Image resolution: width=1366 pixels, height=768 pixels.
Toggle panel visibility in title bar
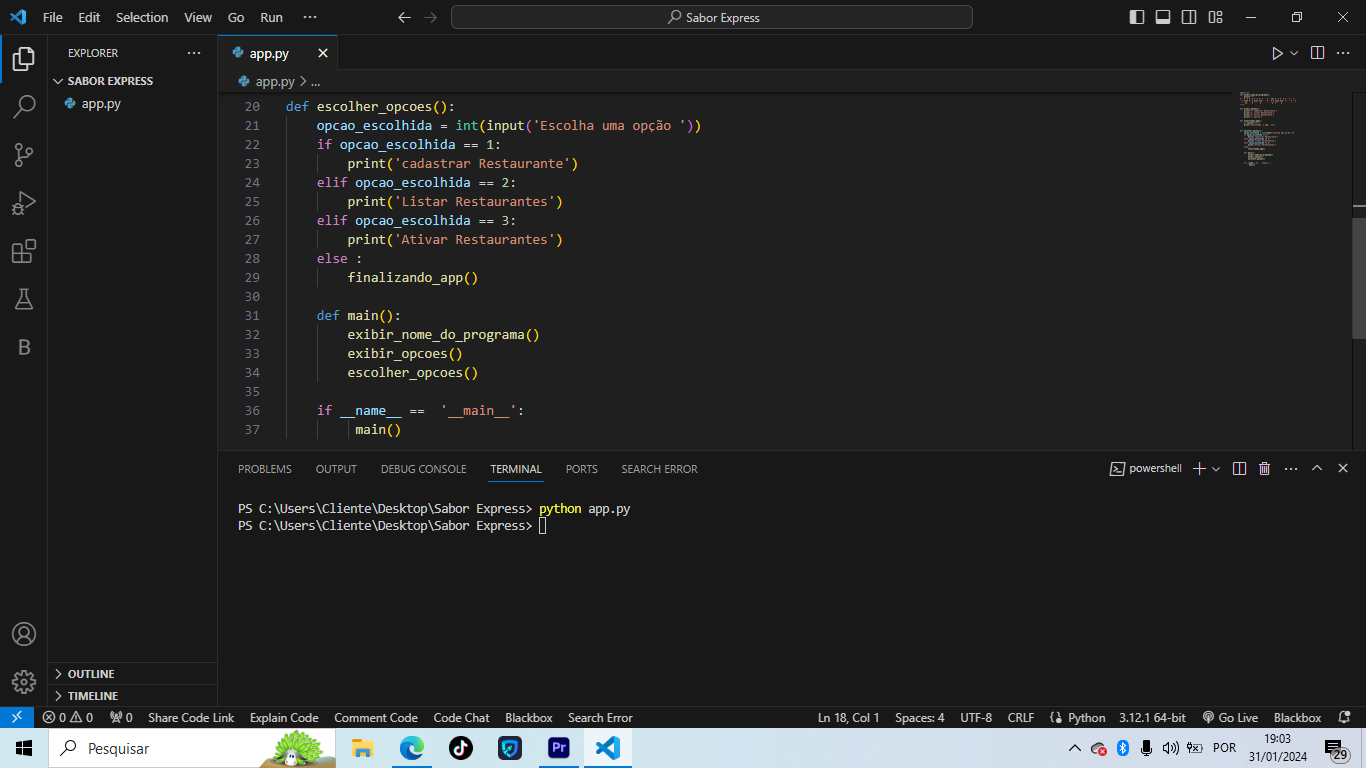tap(1163, 17)
